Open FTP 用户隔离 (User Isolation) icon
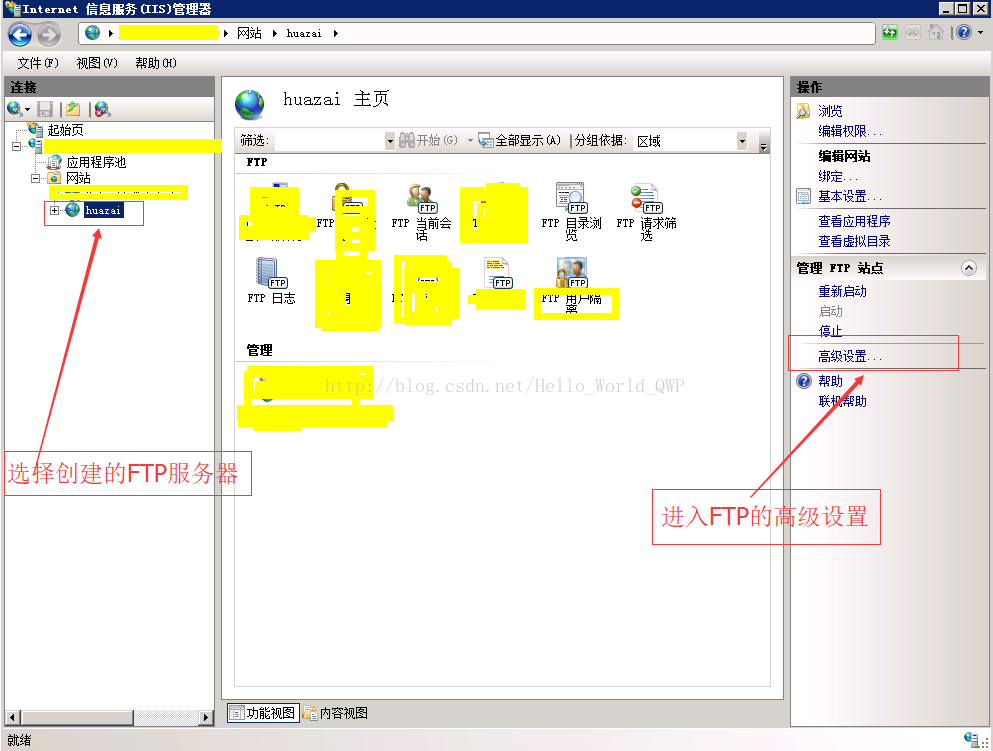 [x=571, y=275]
